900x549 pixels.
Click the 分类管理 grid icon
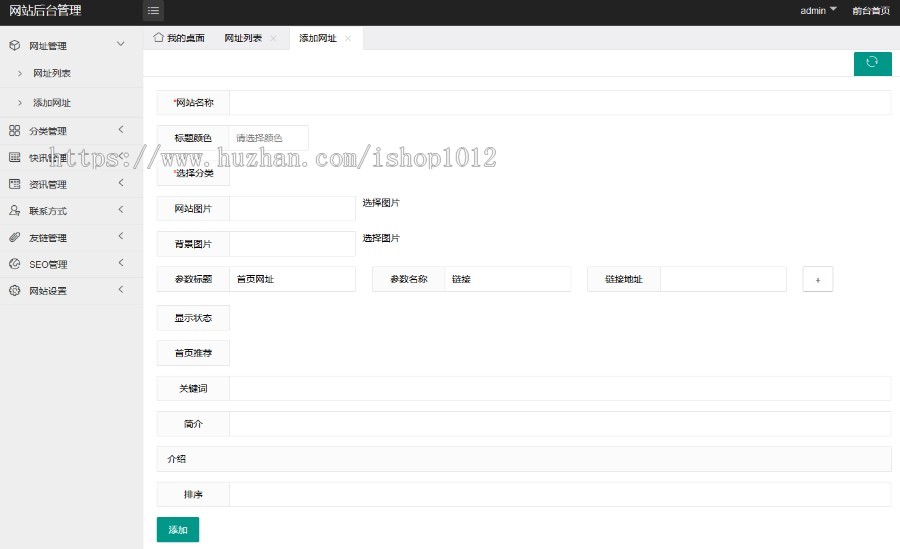tap(14, 130)
